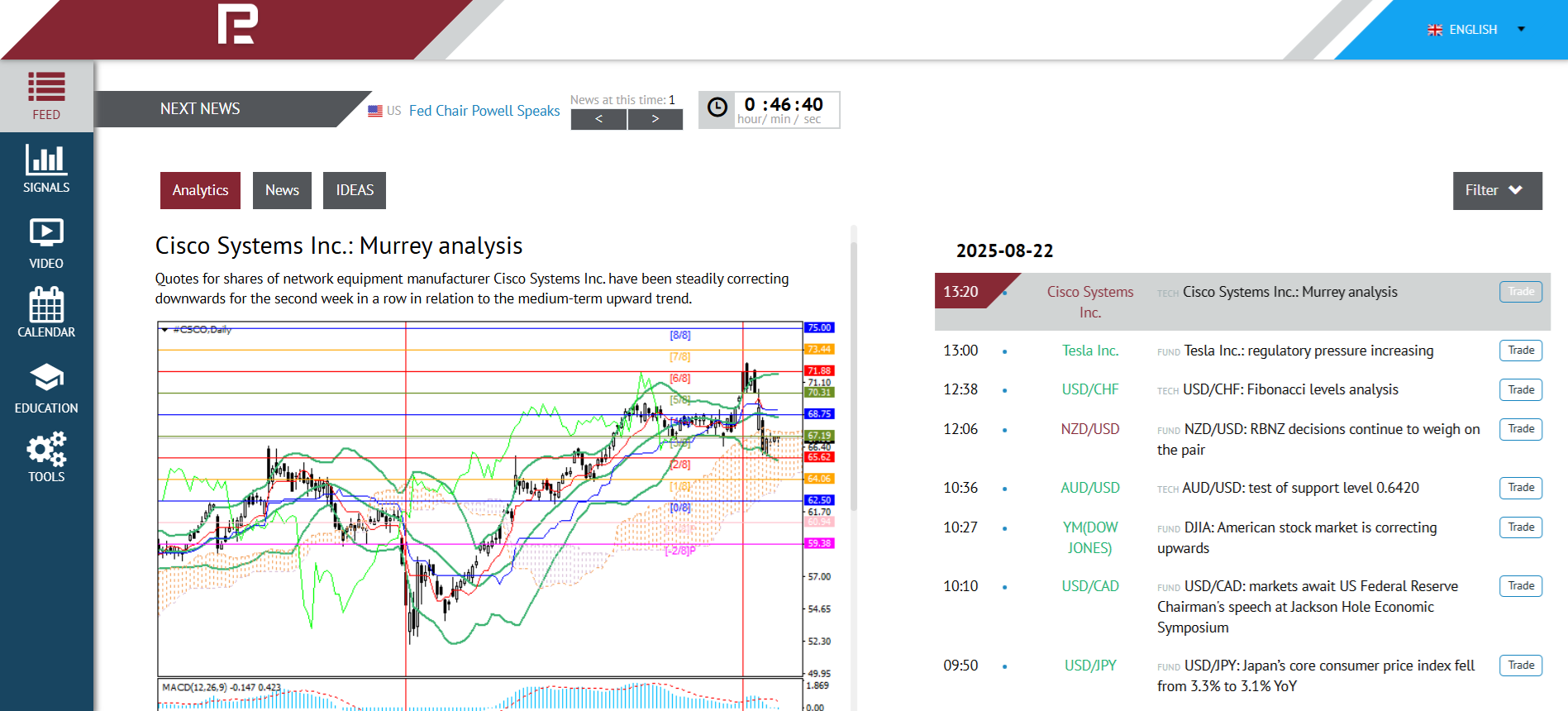The width and height of the screenshot is (1568, 711).
Task: Expand the English language dropdown arrow
Action: pos(1521,30)
